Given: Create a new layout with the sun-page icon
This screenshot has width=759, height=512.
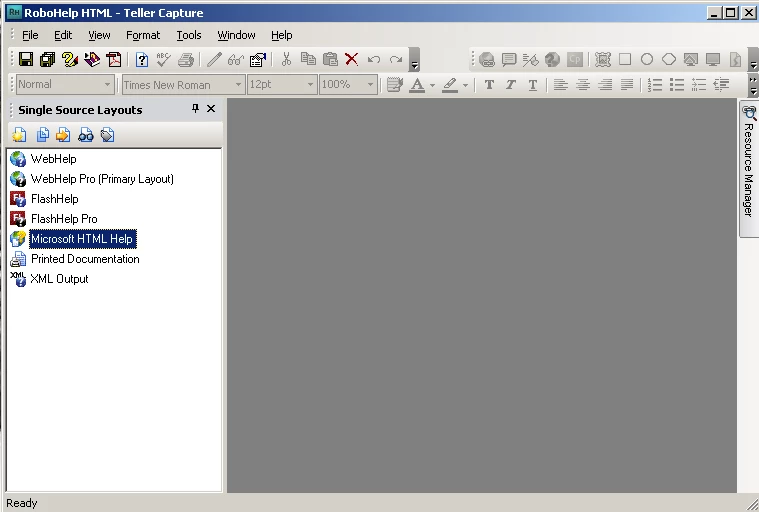Looking at the screenshot, I should pos(19,135).
